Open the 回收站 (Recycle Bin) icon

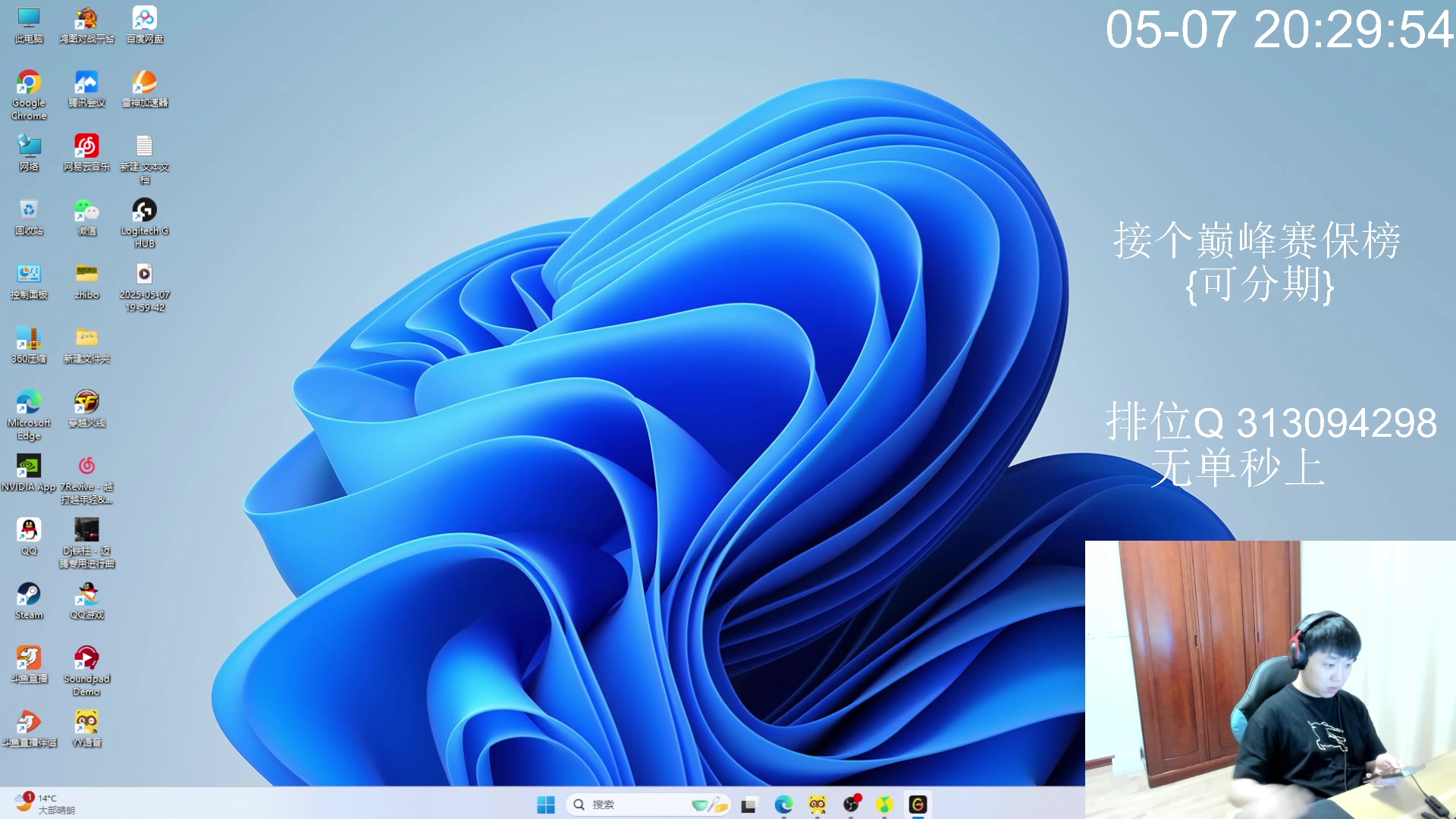coord(29,217)
